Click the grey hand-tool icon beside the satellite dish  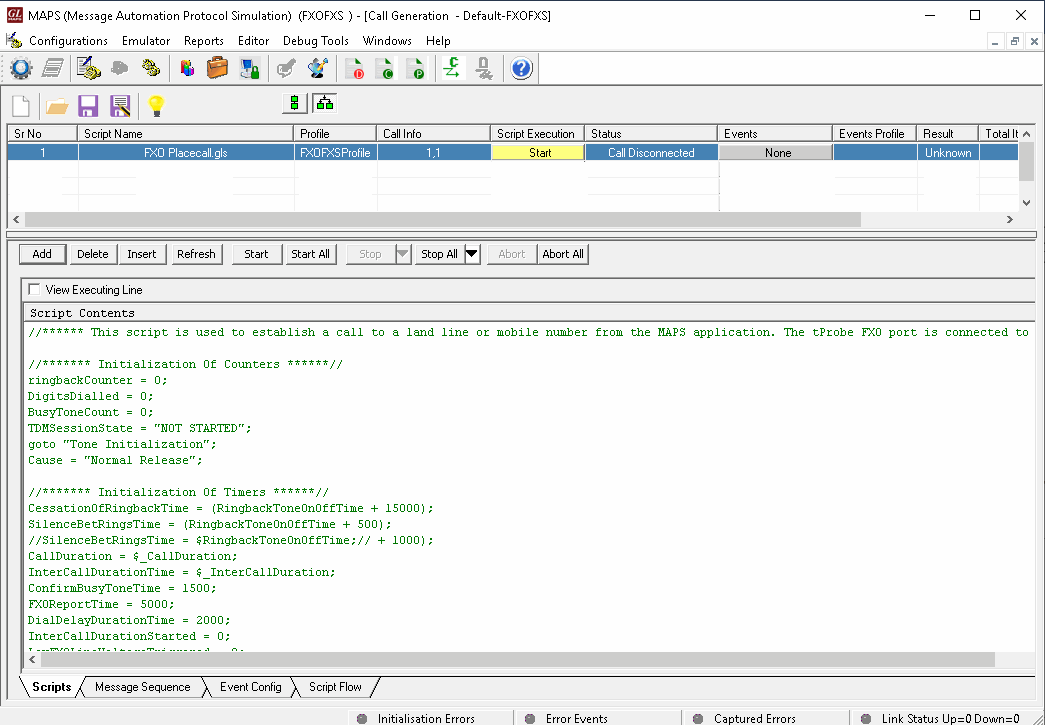[287, 68]
